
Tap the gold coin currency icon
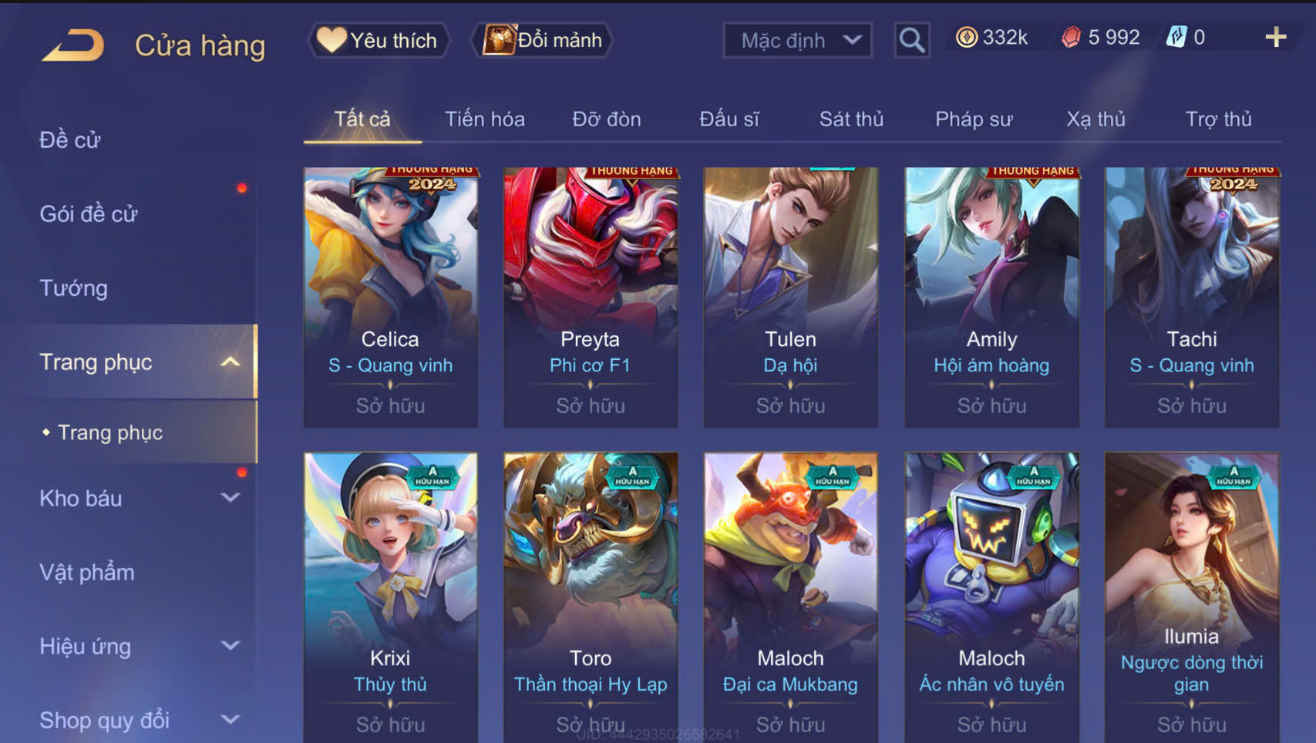point(966,38)
